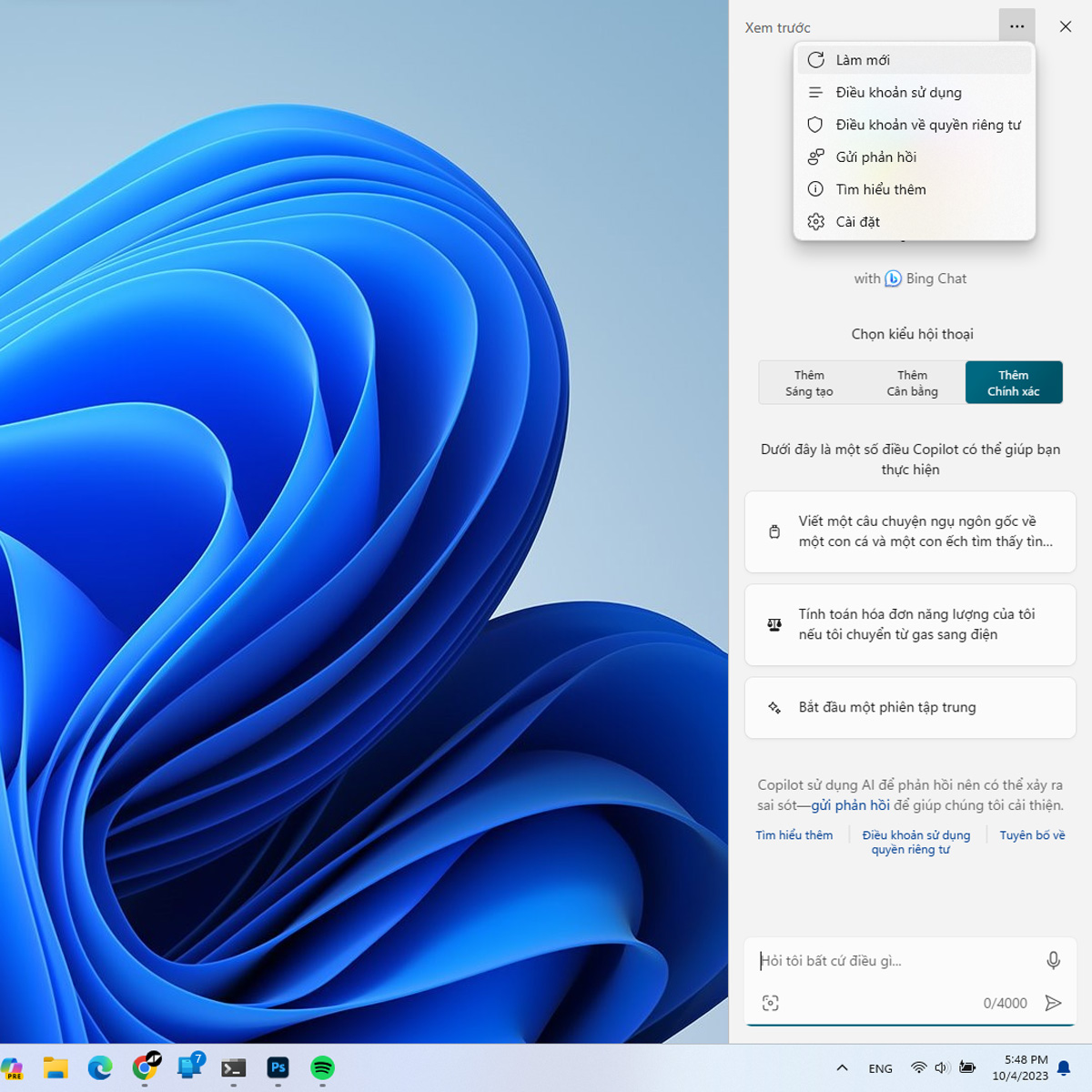Close the Copilot preview panel

coord(1065,26)
